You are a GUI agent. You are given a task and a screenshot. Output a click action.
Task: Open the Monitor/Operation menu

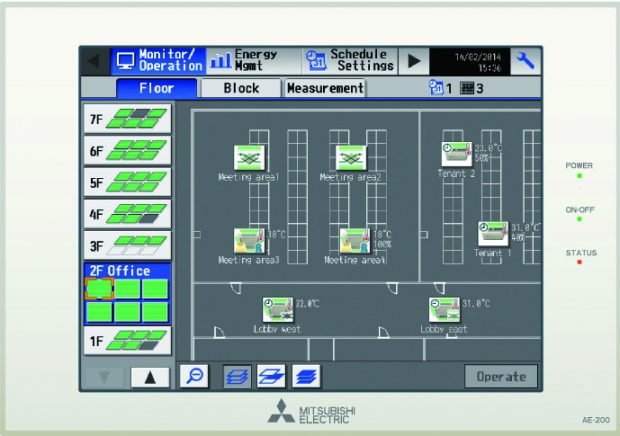[x=158, y=61]
